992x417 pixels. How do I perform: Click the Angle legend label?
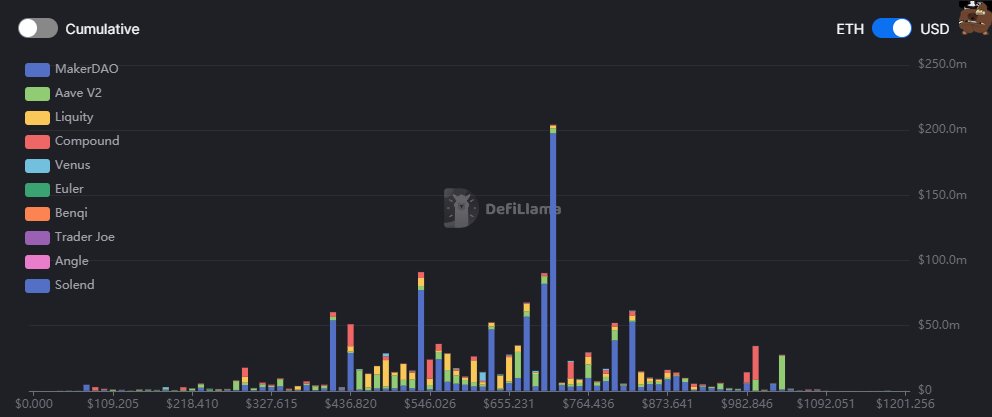click(72, 261)
